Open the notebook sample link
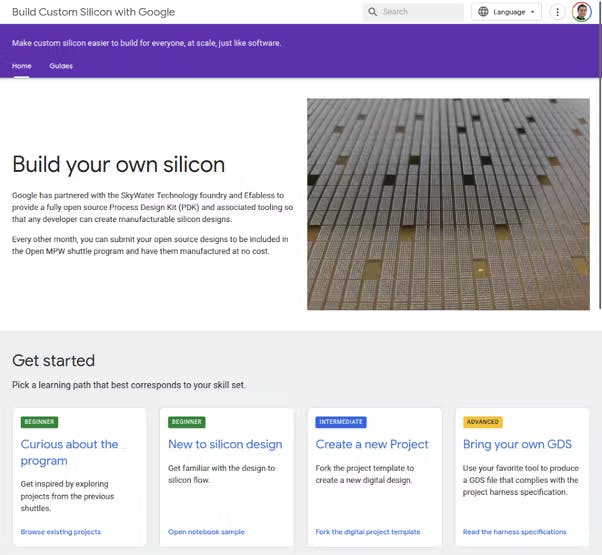The width and height of the screenshot is (602, 555). pyautogui.click(x=206, y=532)
